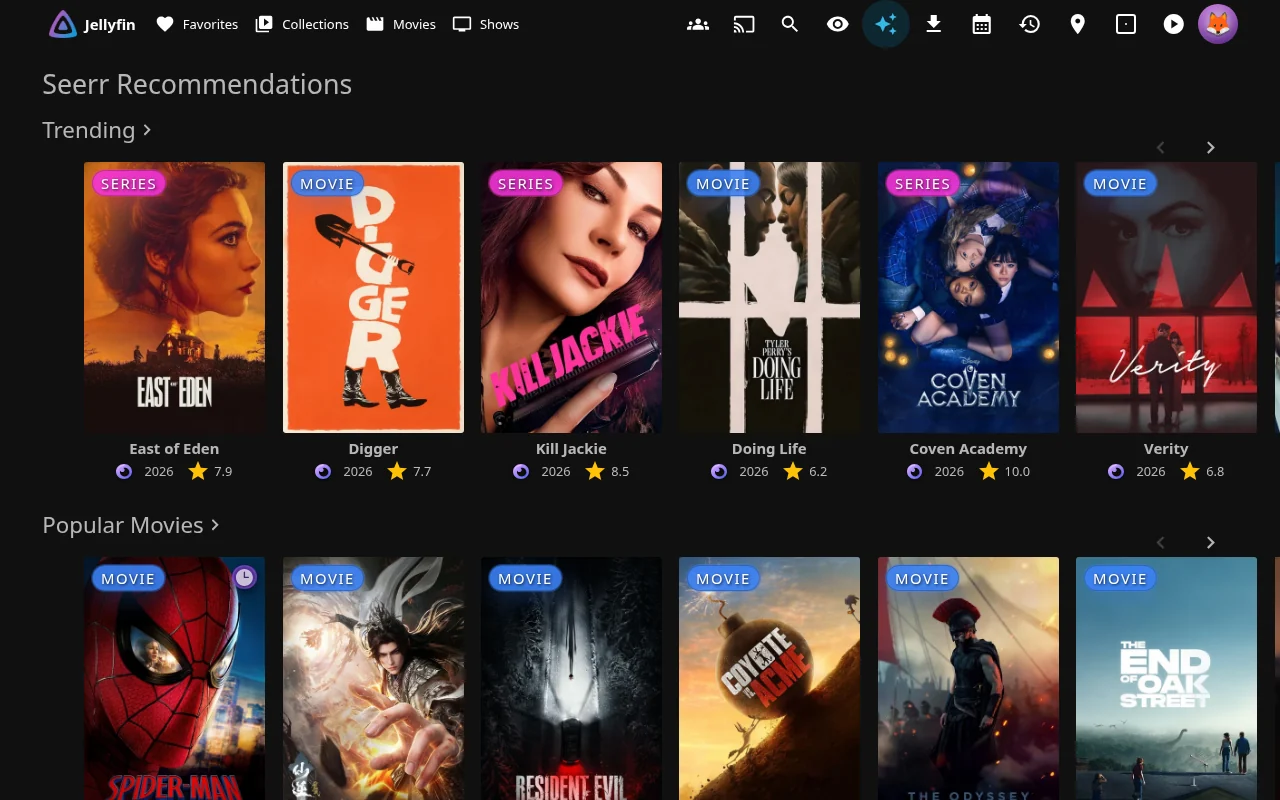Open the search magnifier icon
The image size is (1280, 800).
[790, 24]
